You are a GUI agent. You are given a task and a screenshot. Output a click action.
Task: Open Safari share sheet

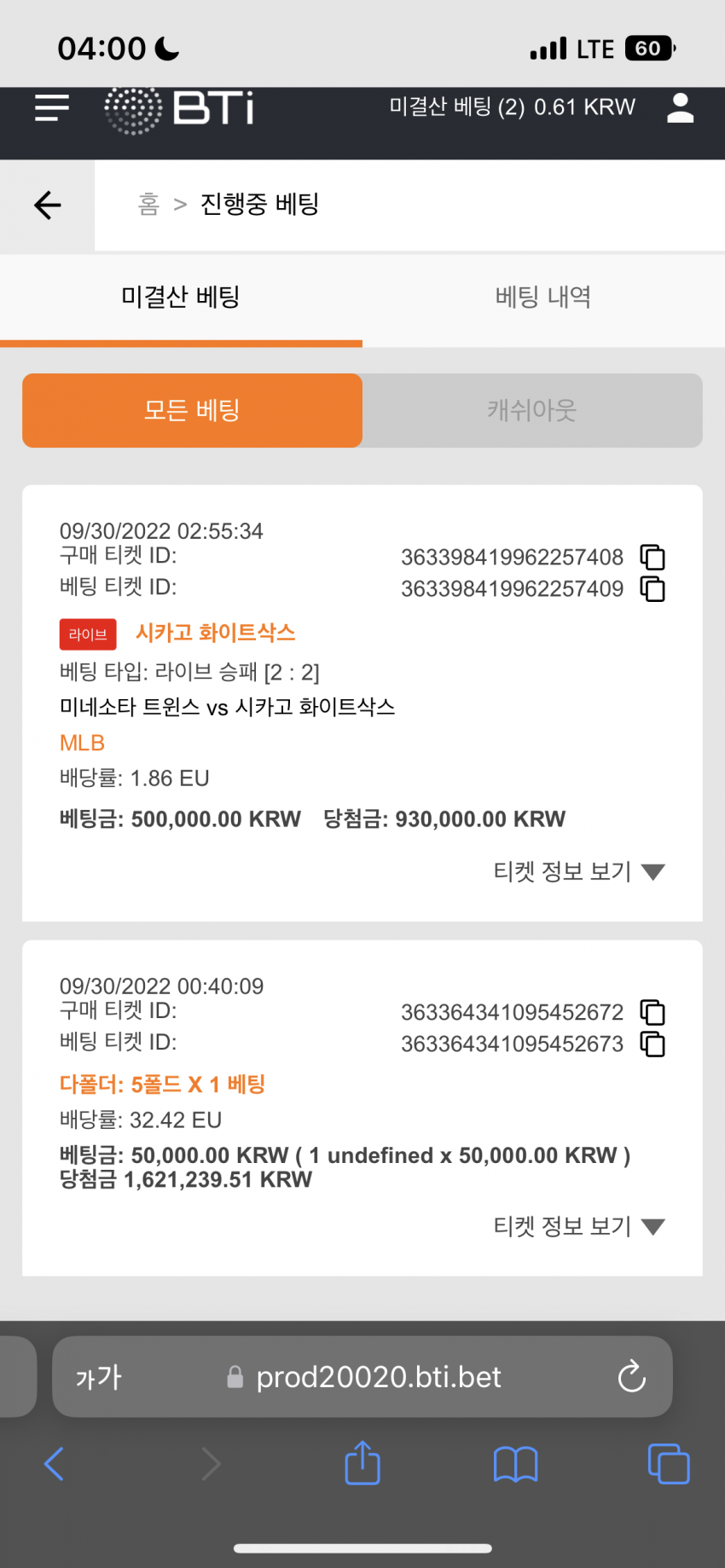362,1463
